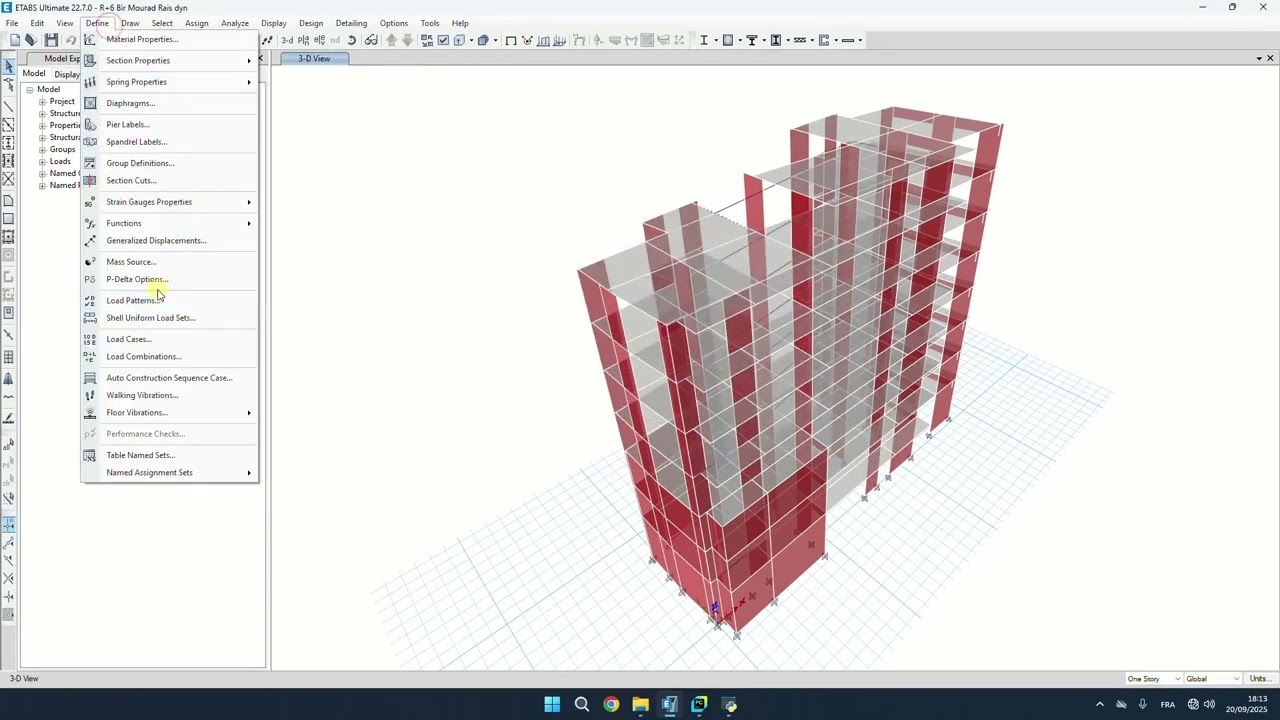The height and width of the screenshot is (720, 1280).
Task: Click the Undo toolbar icon
Action: click(70, 40)
